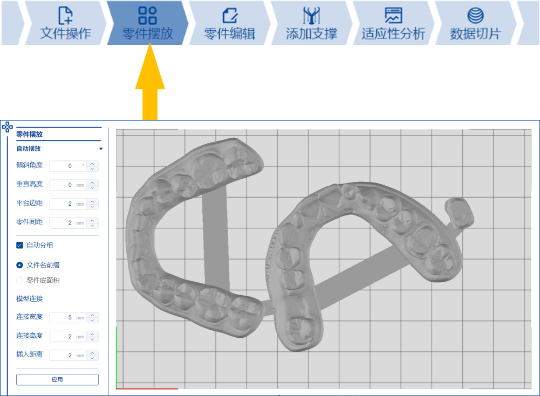540x396 pixels.
Task: Click the 连接高度 connection height input field
Action: [x=69, y=336]
